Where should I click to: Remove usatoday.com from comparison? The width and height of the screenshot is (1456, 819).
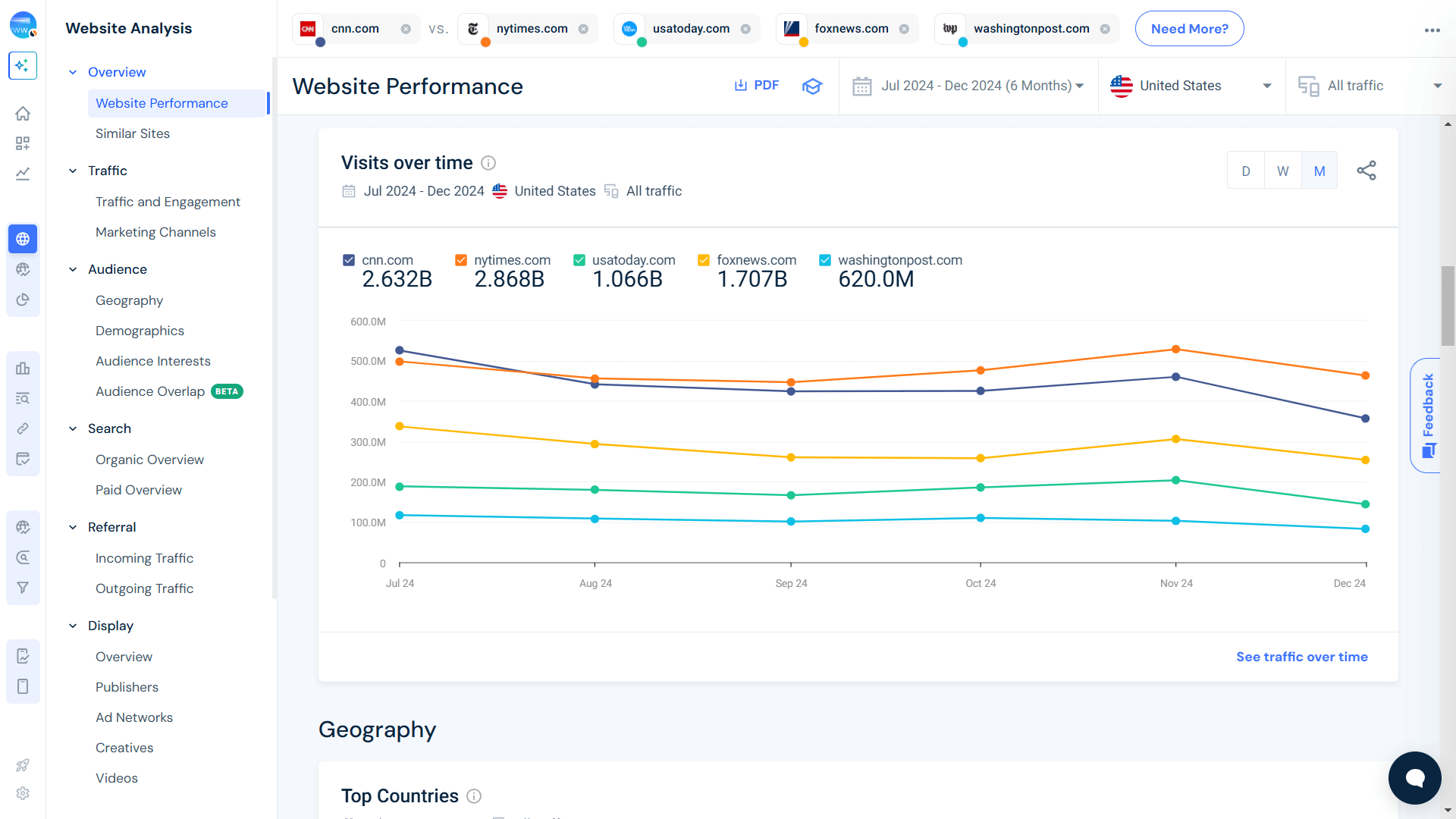point(745,29)
